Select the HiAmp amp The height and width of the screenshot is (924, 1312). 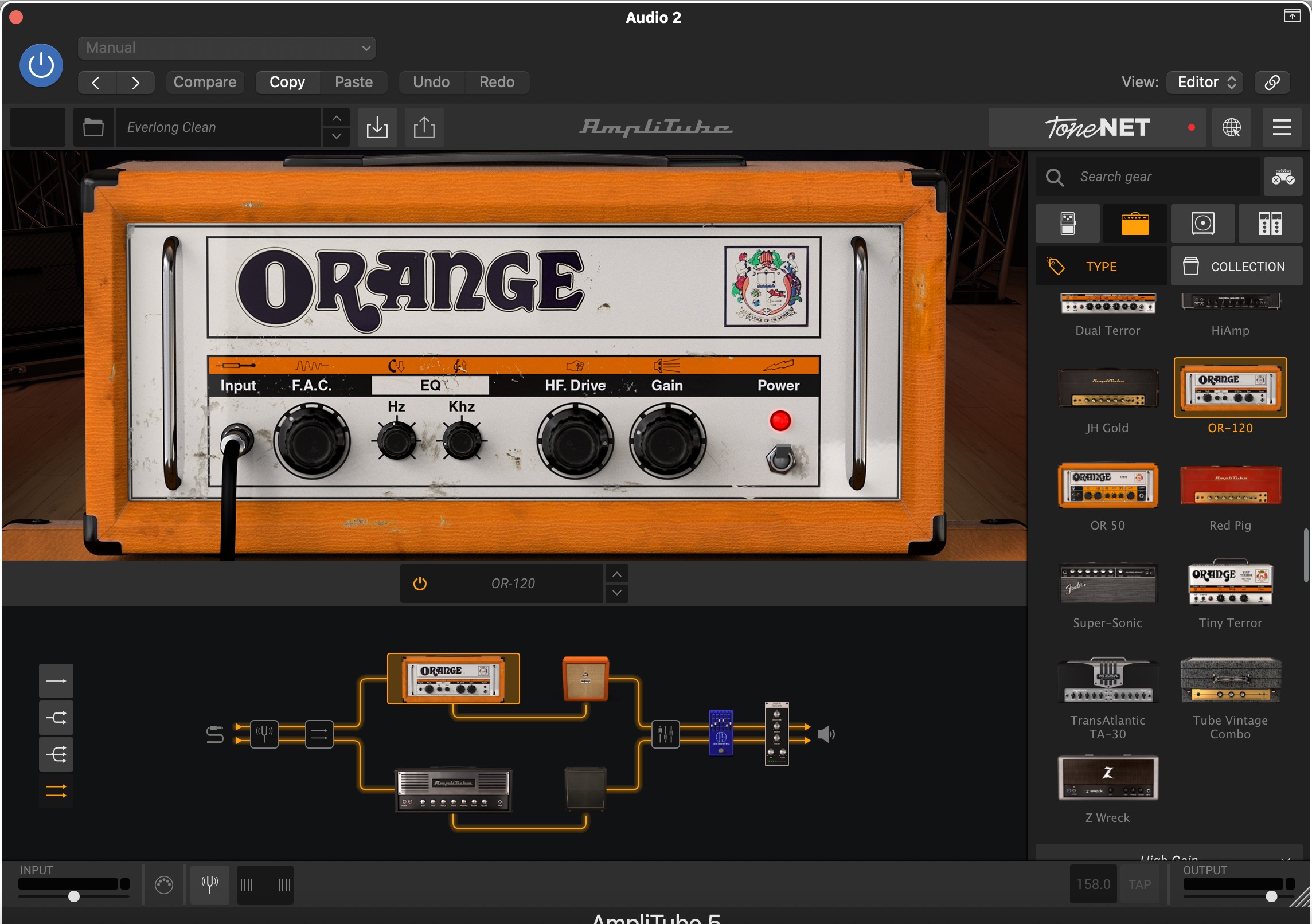(1231, 314)
